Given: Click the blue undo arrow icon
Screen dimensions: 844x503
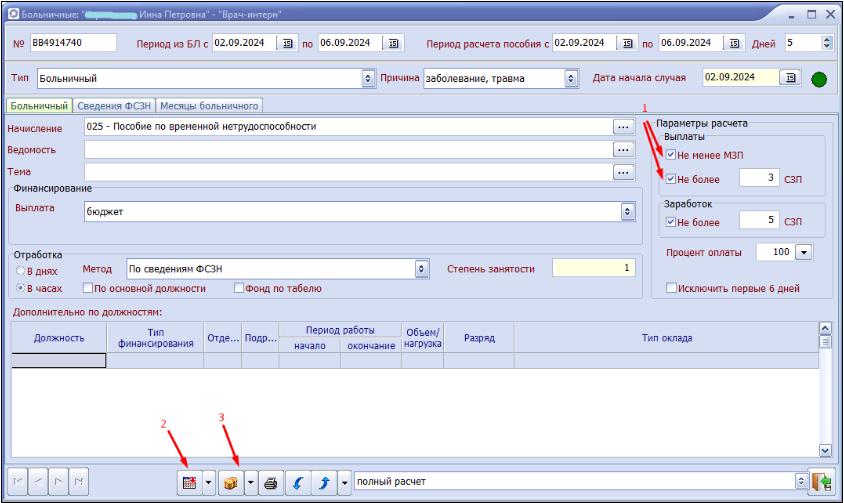Looking at the screenshot, I should pos(298,482).
